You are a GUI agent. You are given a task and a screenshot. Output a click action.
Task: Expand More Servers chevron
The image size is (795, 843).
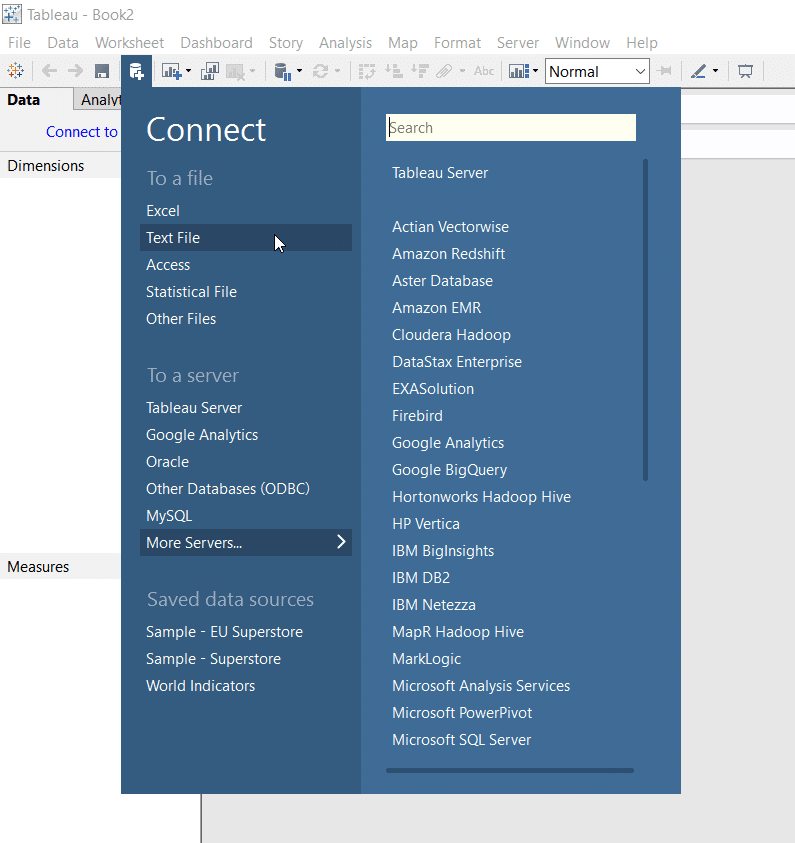(341, 542)
